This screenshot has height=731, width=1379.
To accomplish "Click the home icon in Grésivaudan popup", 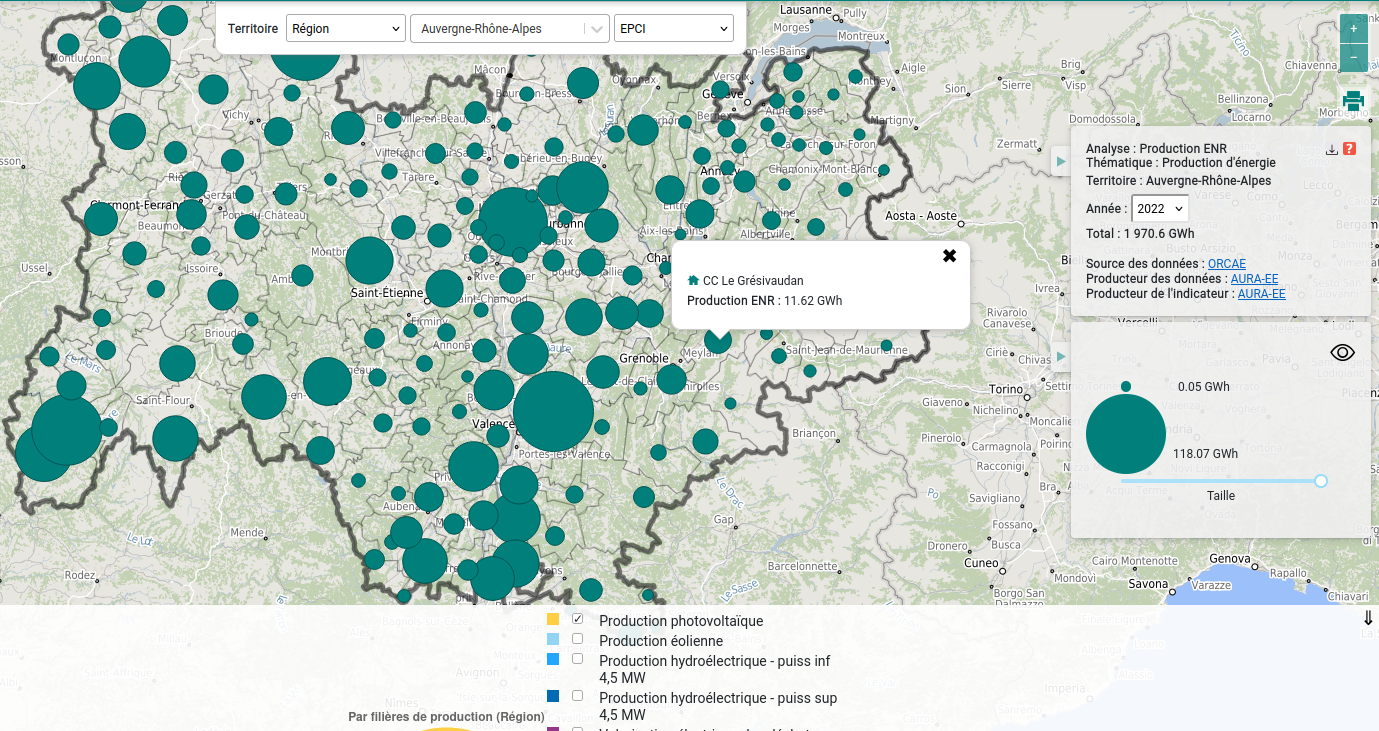I will coord(693,281).
